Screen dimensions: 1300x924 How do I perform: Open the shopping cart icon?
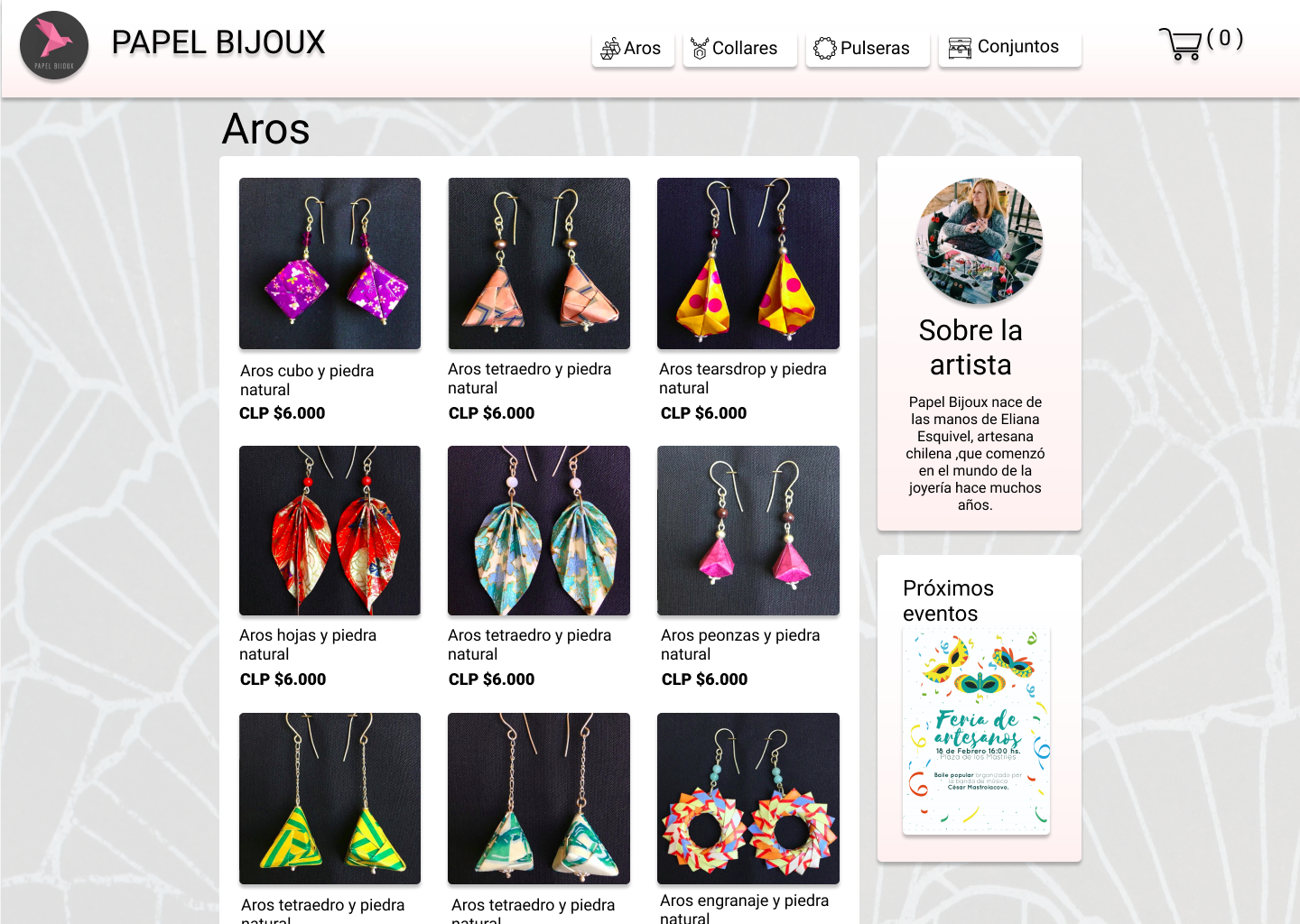pyautogui.click(x=1180, y=43)
